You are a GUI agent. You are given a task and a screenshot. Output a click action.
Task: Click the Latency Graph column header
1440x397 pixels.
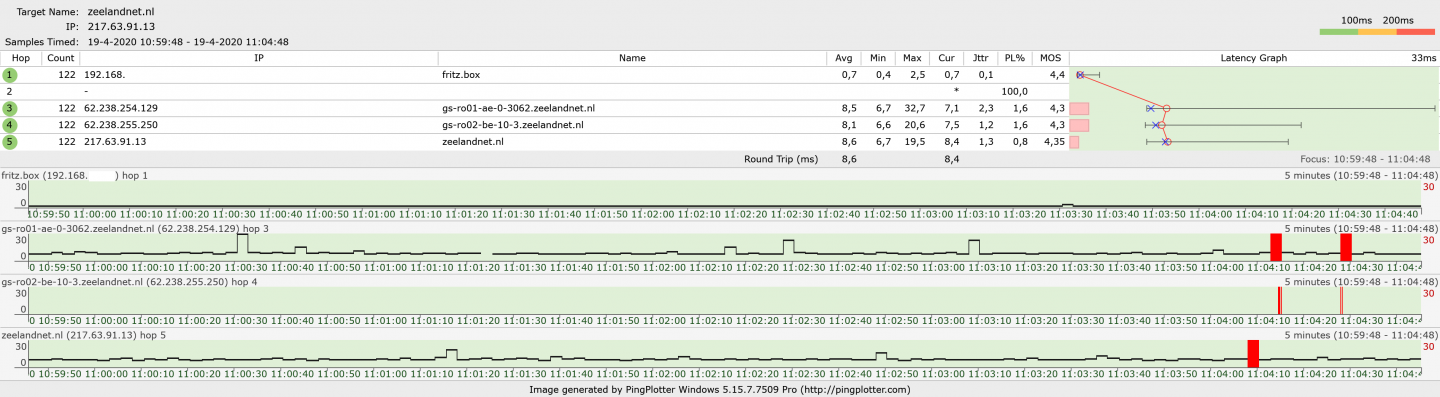point(1254,58)
